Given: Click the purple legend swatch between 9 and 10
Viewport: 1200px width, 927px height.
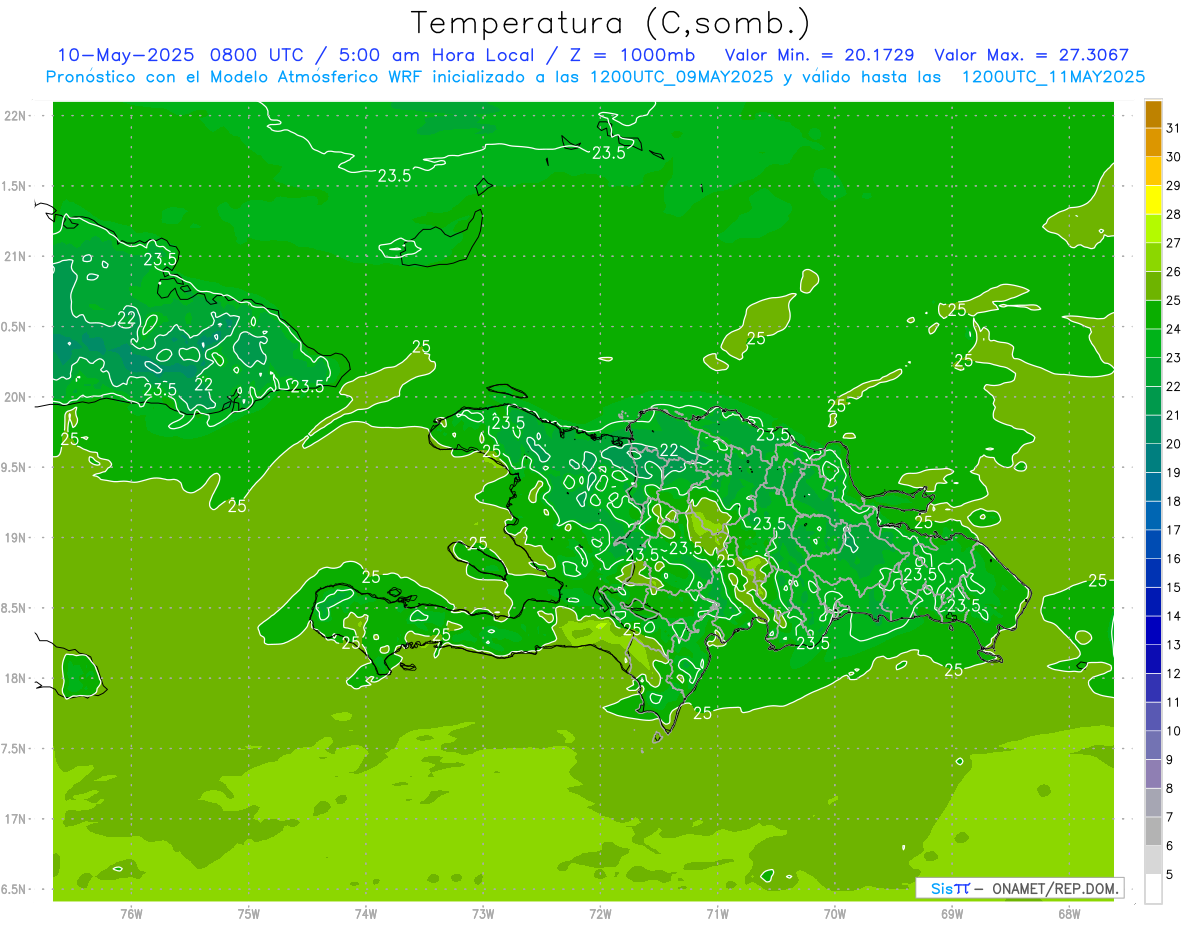Looking at the screenshot, I should point(1153,745).
